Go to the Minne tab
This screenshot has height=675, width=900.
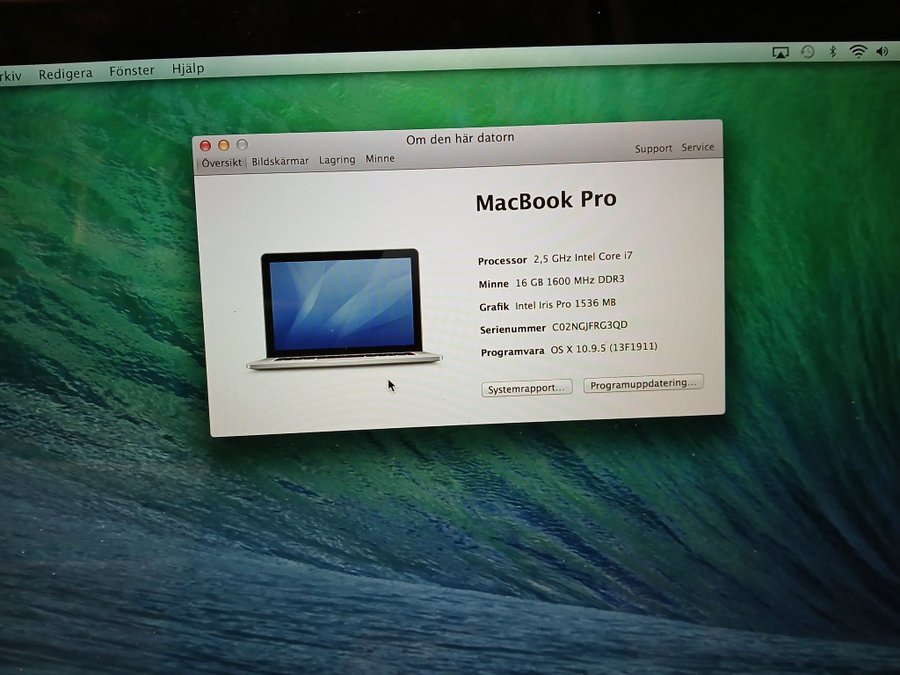(x=380, y=159)
